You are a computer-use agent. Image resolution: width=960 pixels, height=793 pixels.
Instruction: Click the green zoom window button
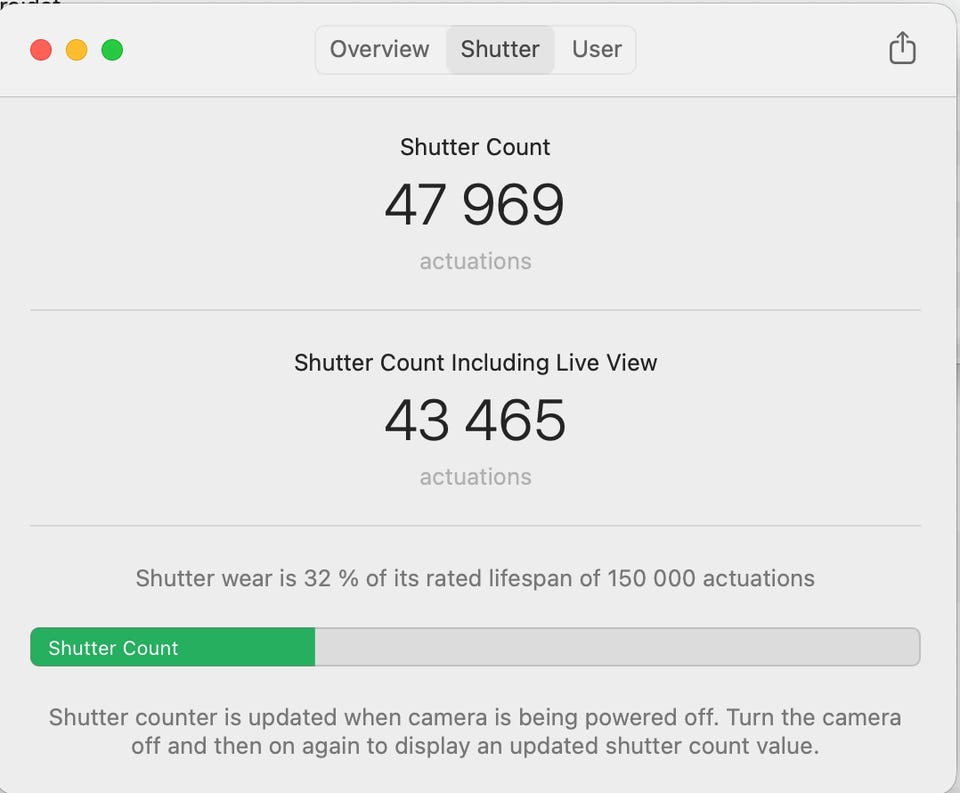click(113, 50)
